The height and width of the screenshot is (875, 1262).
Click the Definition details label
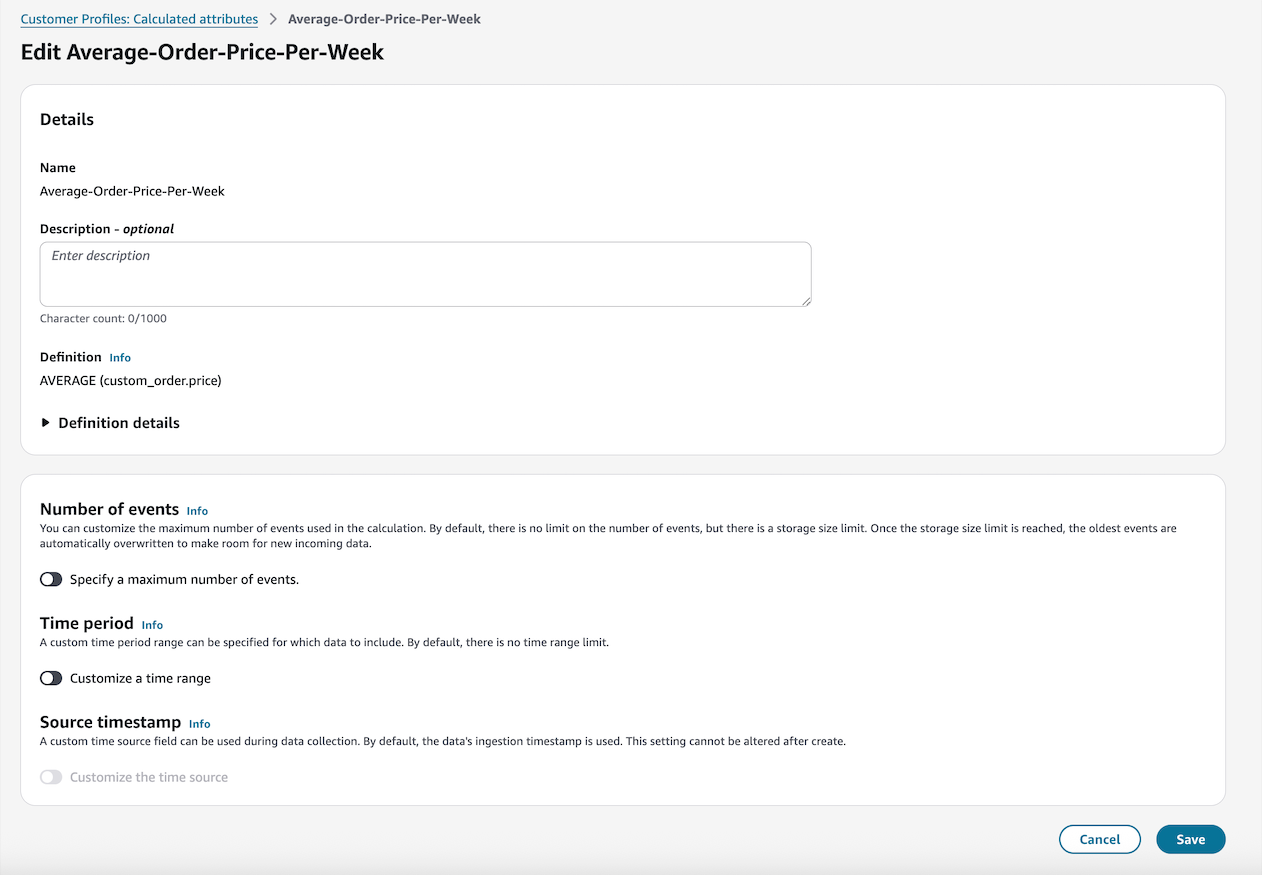(x=119, y=423)
